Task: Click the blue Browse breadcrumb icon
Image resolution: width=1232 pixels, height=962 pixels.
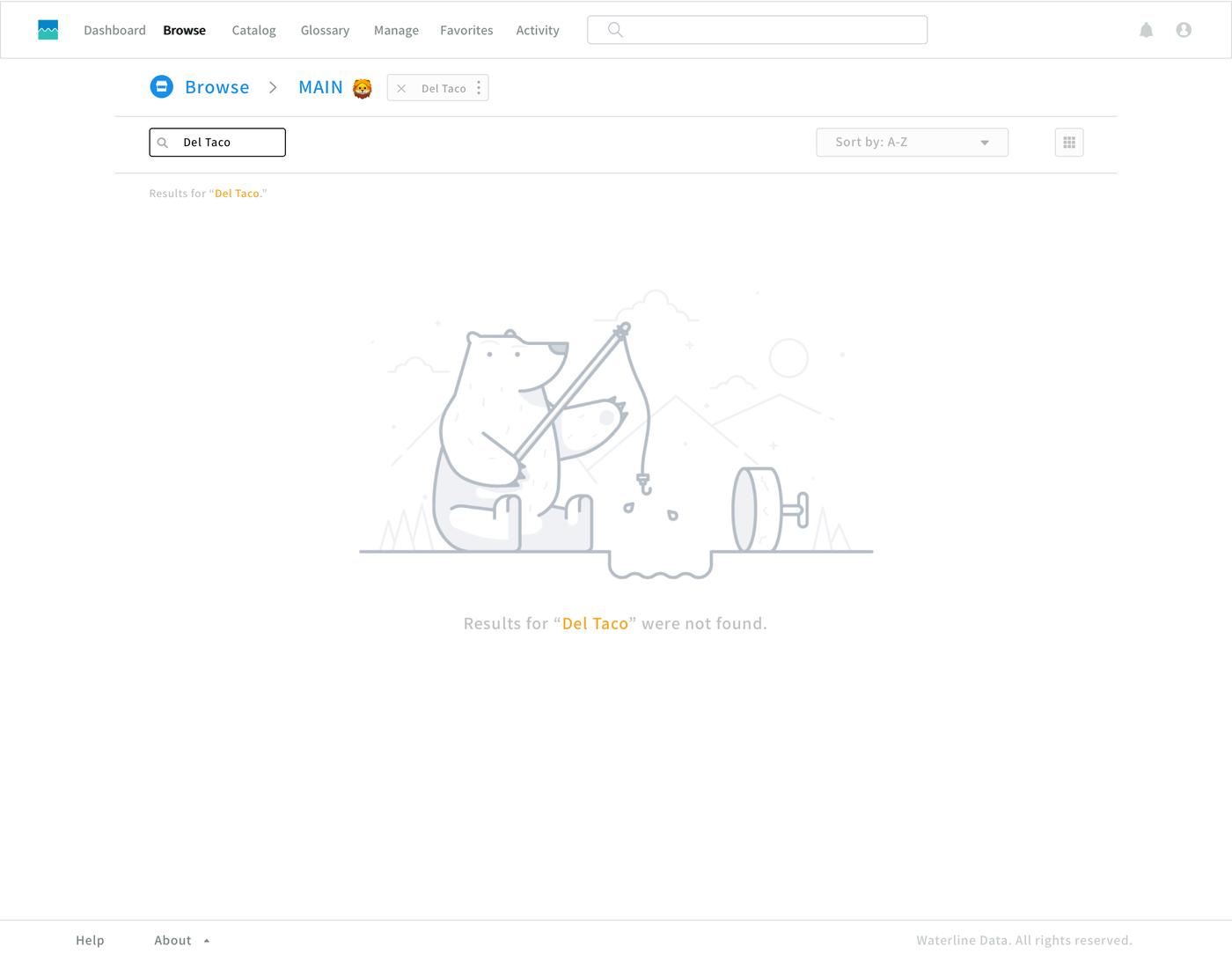Action: point(161,86)
